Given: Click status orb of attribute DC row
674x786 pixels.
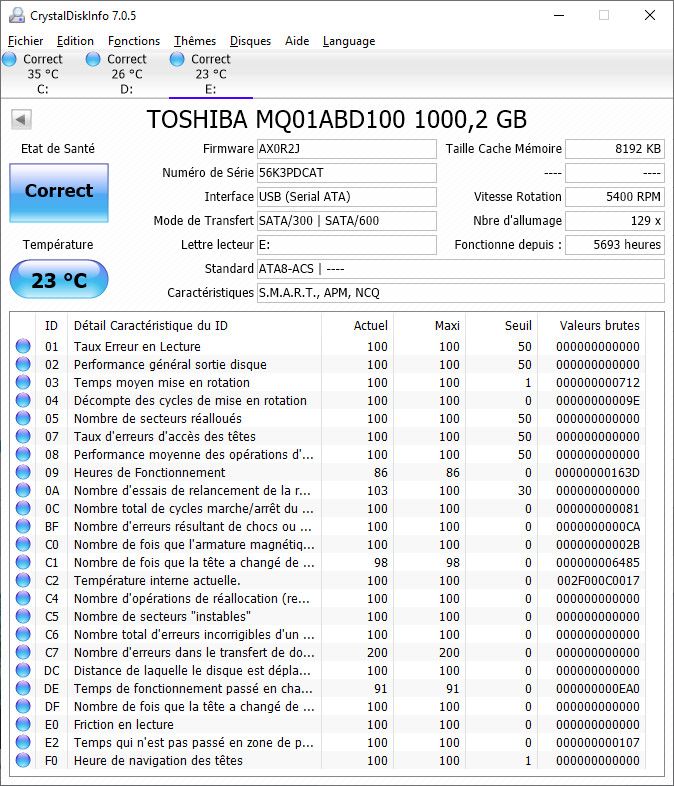Looking at the screenshot, I should pos(23,671).
